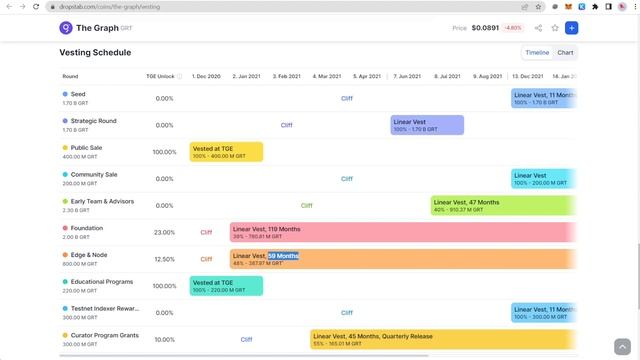
Task: Click the blue plus add button
Action: point(571,28)
